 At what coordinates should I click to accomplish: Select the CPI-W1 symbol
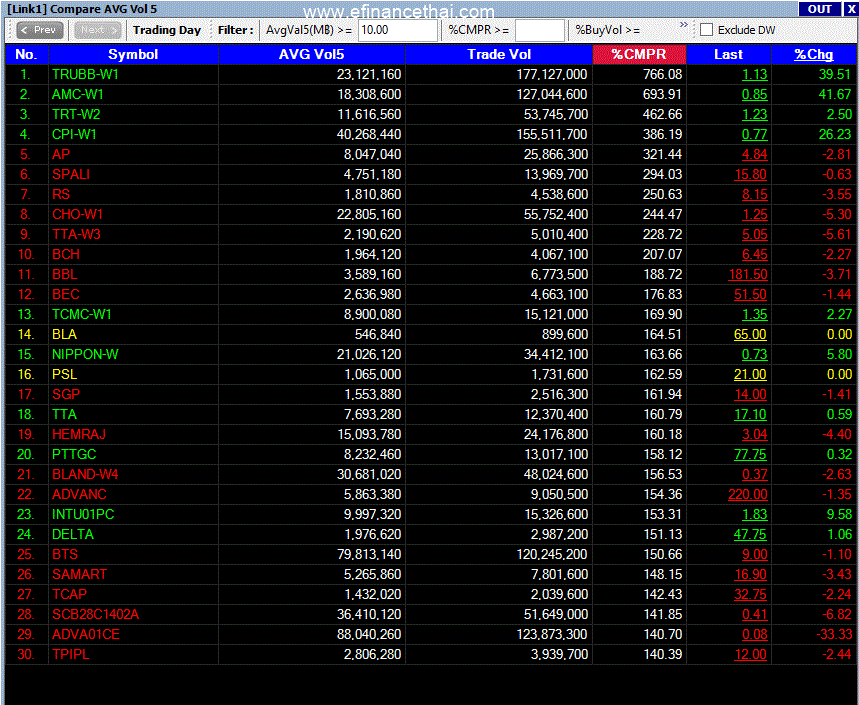(74, 134)
